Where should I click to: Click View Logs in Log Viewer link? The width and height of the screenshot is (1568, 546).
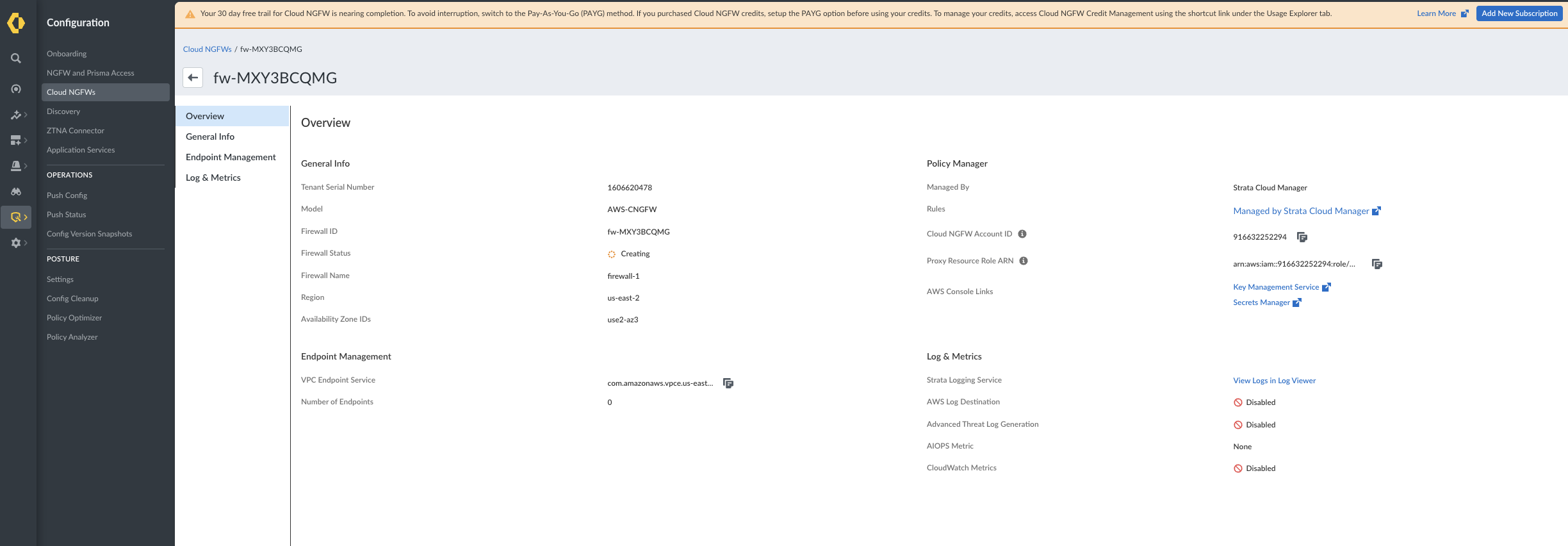[x=1275, y=381]
